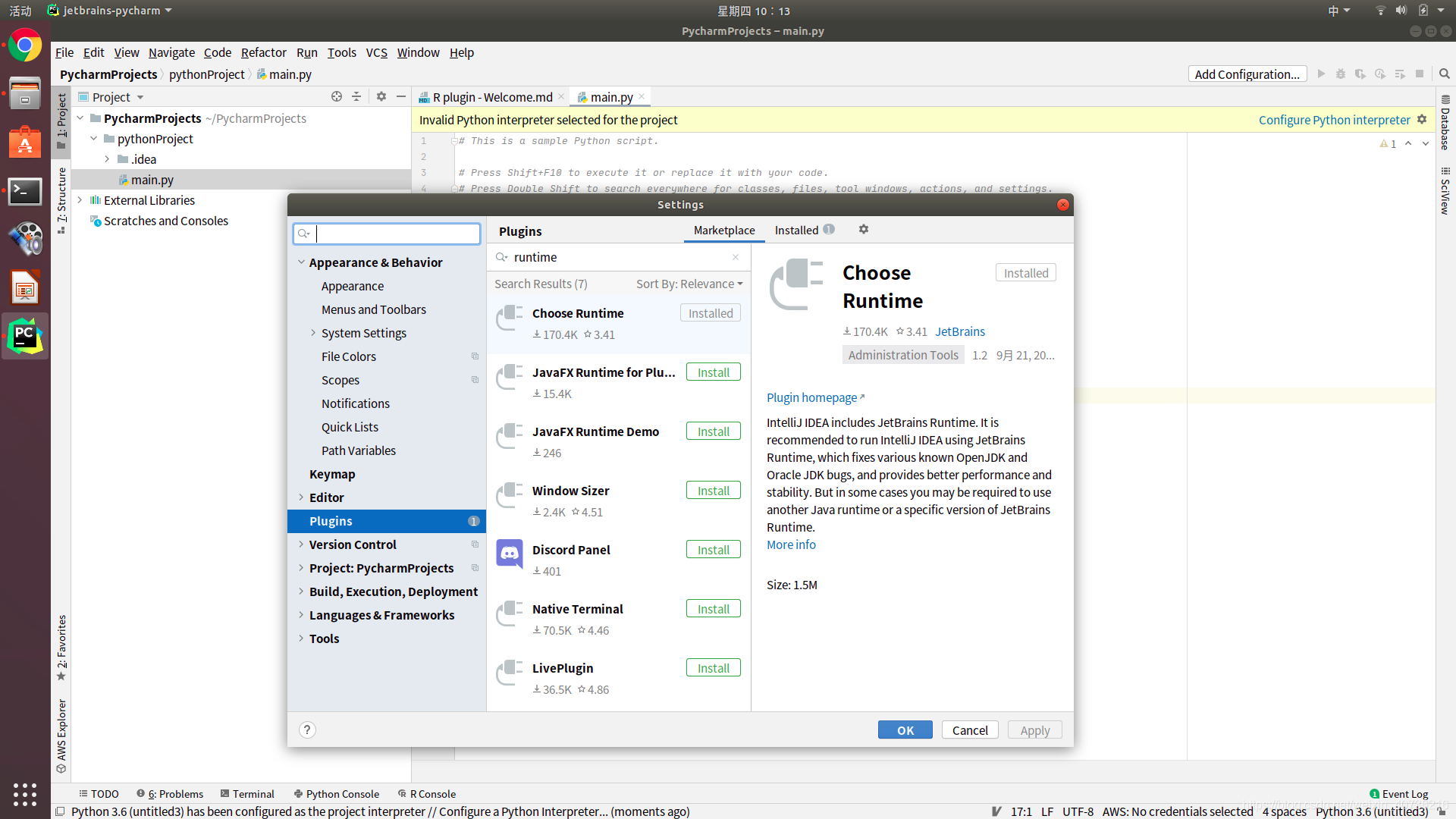
Task: Hide the Project panel with the minimize icon
Action: (401, 97)
